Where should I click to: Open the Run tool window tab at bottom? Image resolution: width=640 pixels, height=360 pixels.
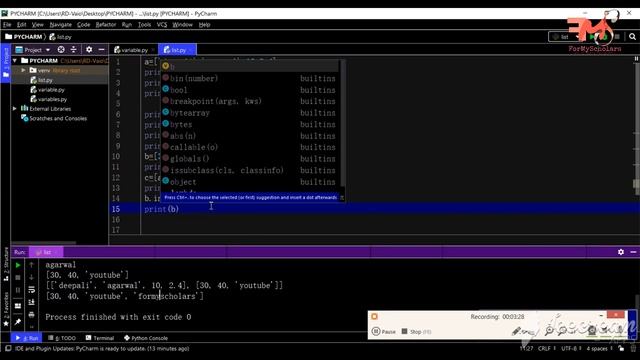click(27, 338)
